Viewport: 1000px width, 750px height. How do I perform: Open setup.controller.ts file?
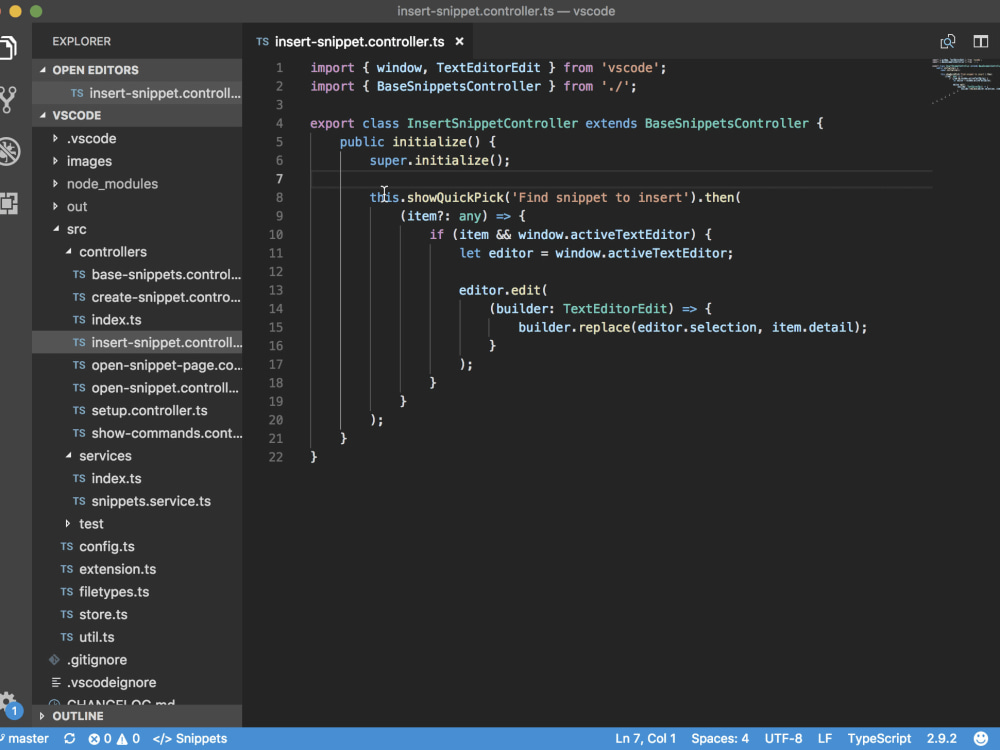pos(137,411)
